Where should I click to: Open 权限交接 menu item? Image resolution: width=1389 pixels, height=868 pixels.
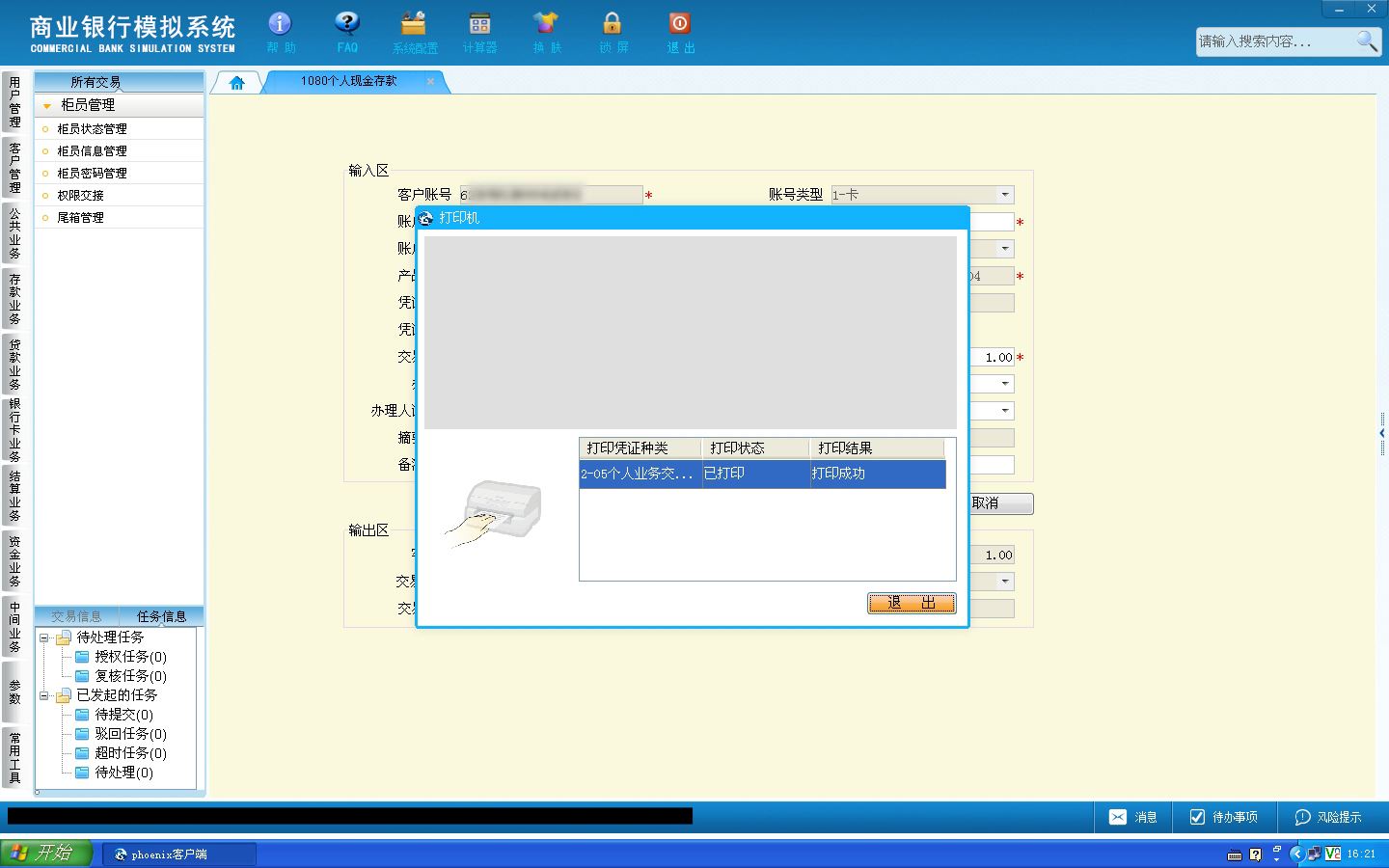coord(80,195)
